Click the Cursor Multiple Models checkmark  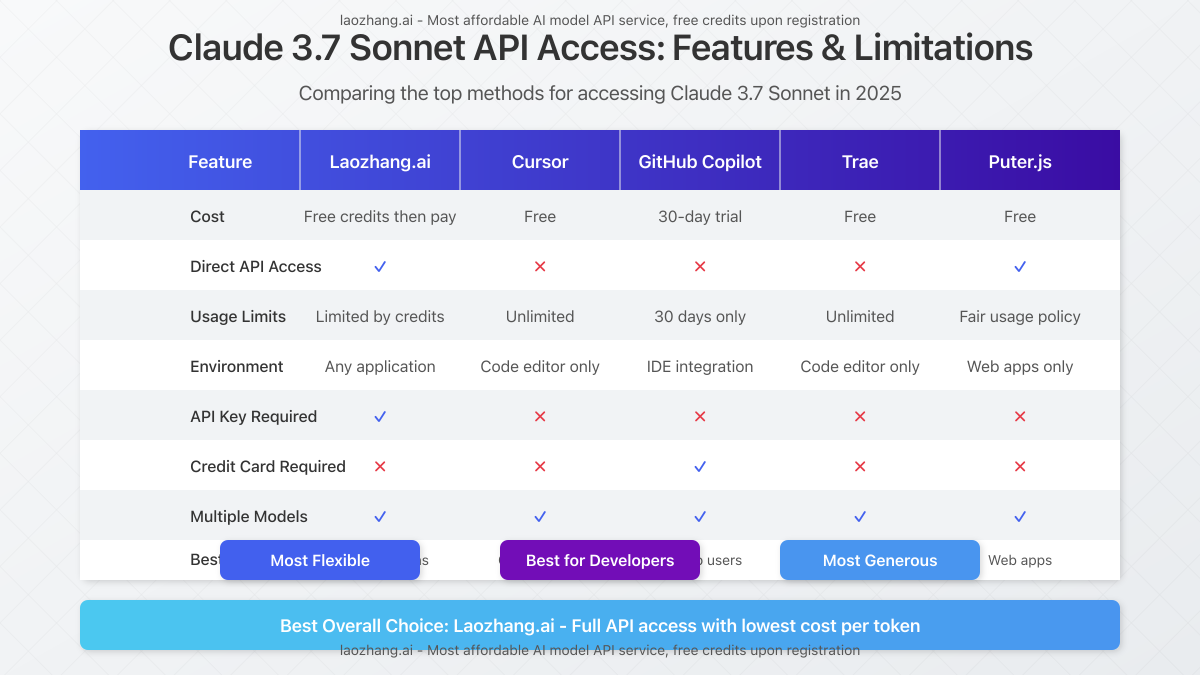(x=540, y=517)
